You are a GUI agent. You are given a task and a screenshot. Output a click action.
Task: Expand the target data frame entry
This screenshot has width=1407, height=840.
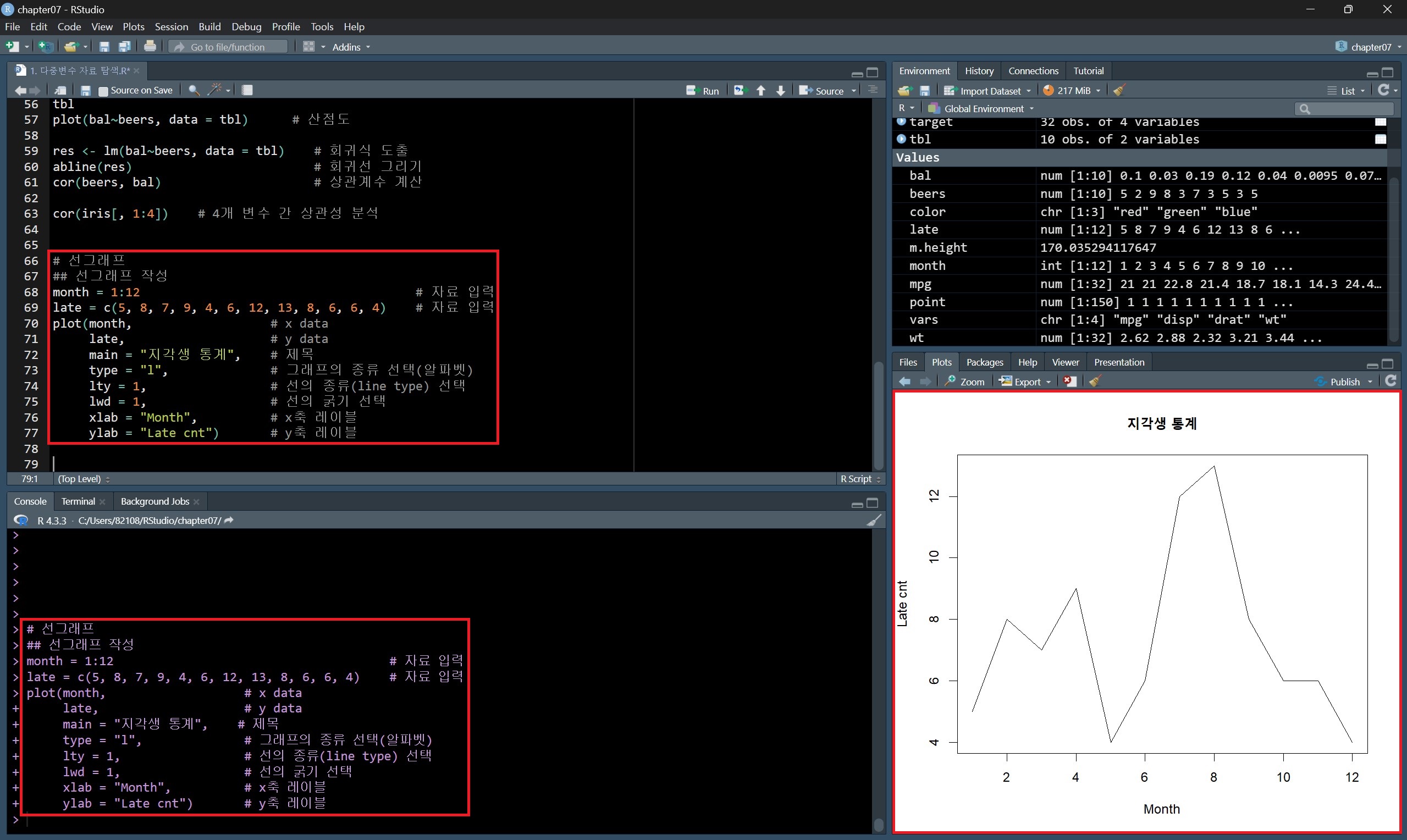click(x=902, y=121)
